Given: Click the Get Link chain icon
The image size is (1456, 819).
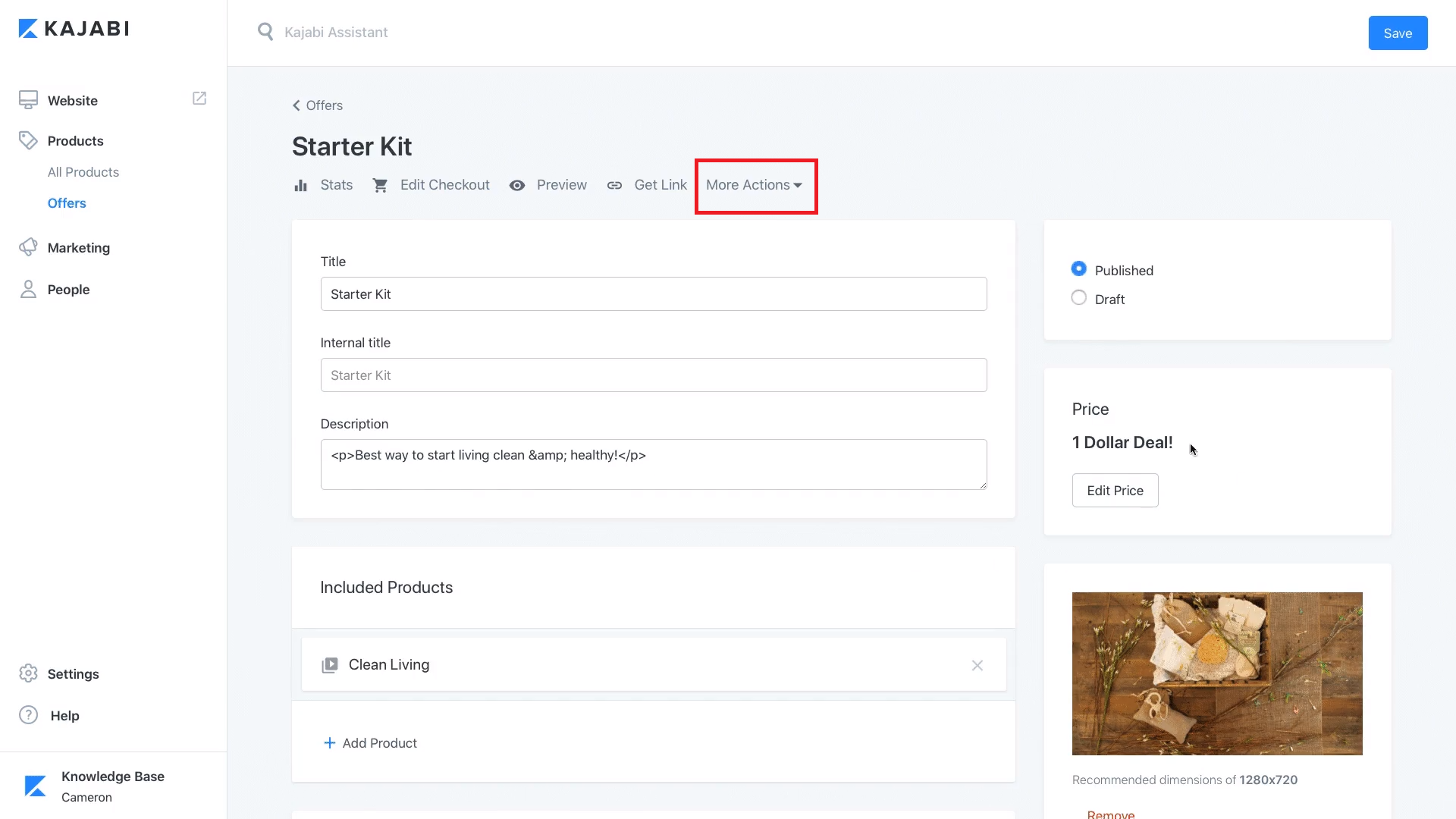Looking at the screenshot, I should pyautogui.click(x=614, y=185).
